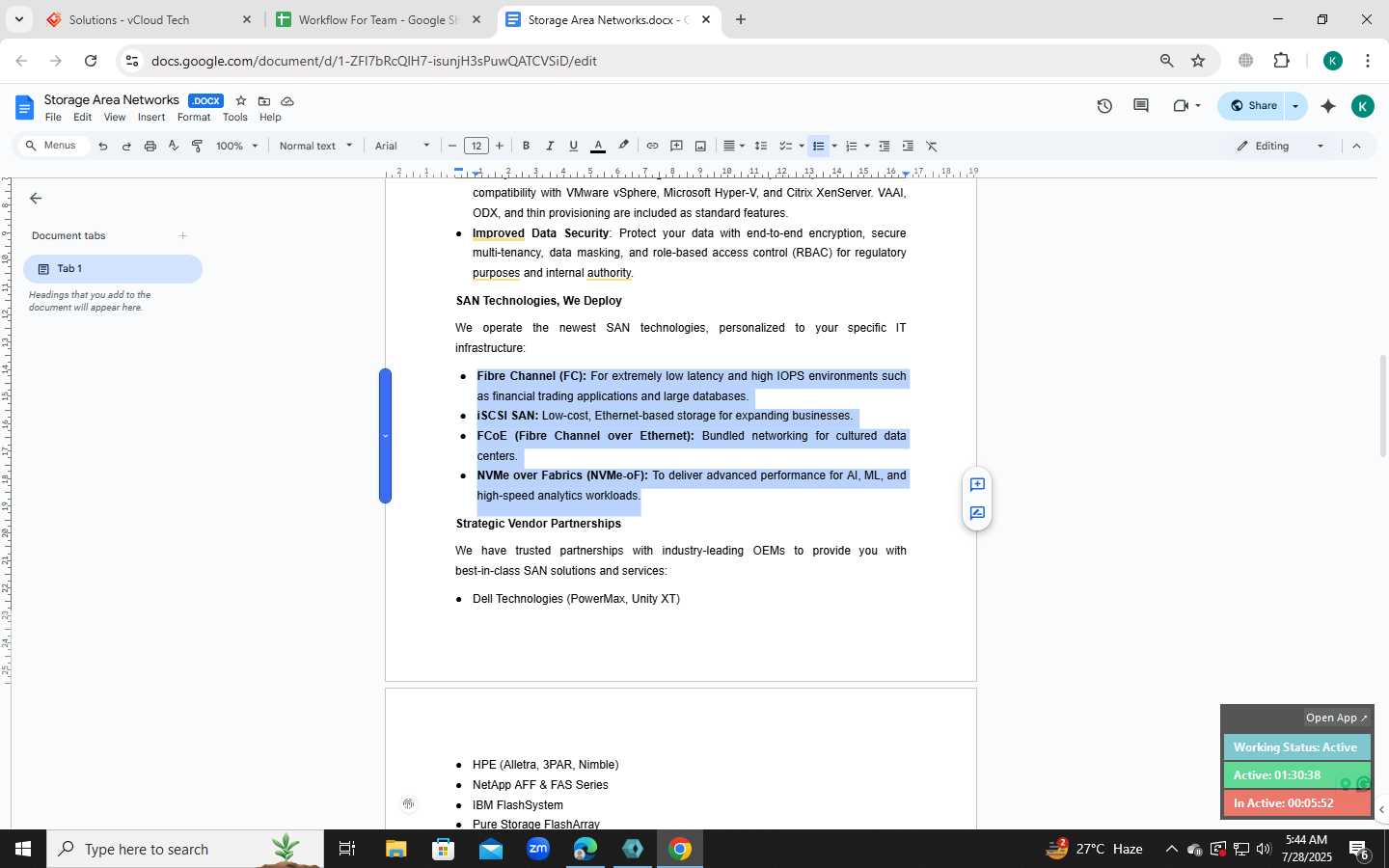View the cloud document status
Image resolution: width=1389 pixels, height=868 pixels.
(x=287, y=100)
